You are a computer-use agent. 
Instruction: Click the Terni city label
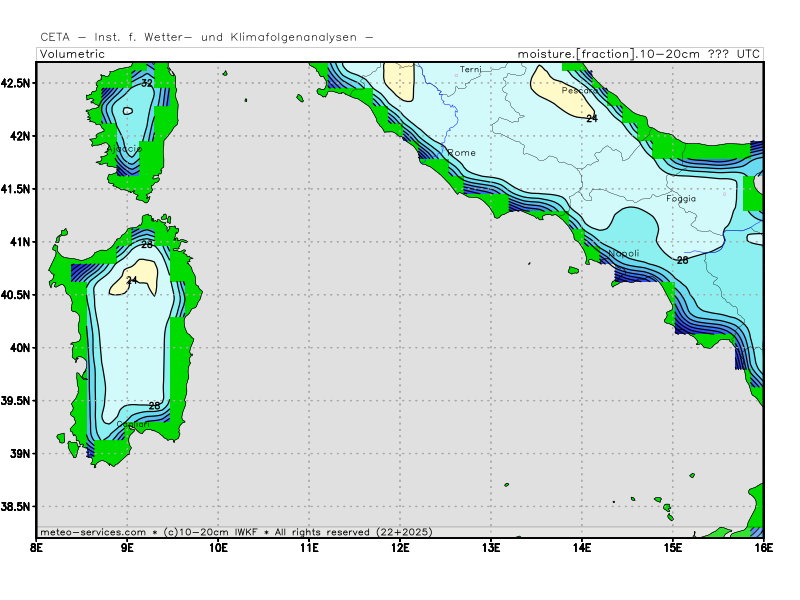coord(470,70)
